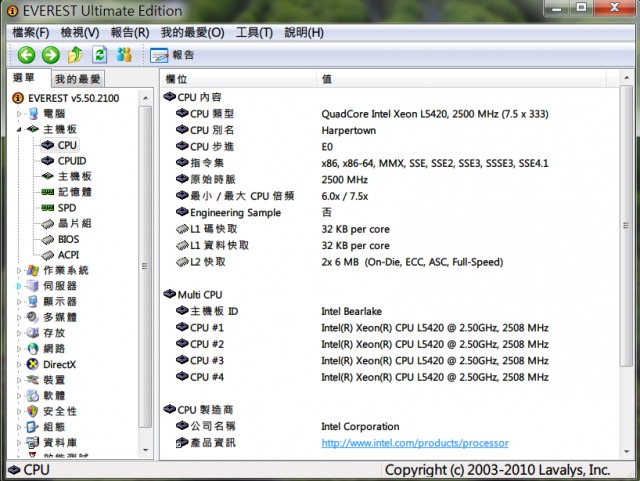Select the CPU 類型 row
The image size is (640, 481).
tap(389, 114)
